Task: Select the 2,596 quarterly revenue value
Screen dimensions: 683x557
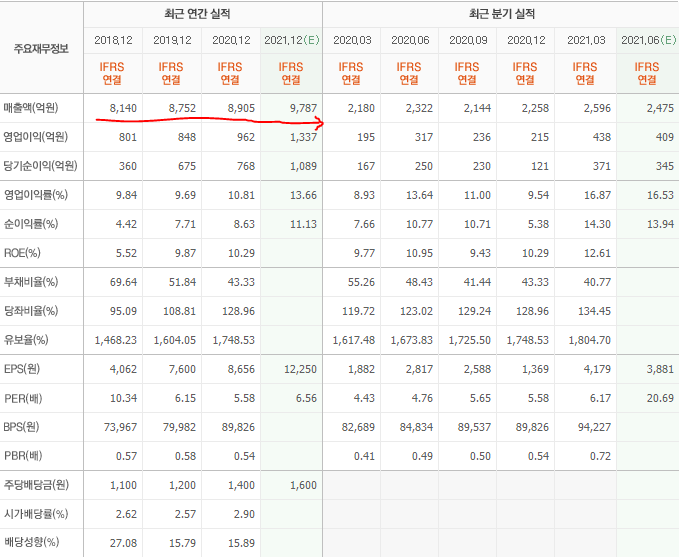Action: [598, 108]
